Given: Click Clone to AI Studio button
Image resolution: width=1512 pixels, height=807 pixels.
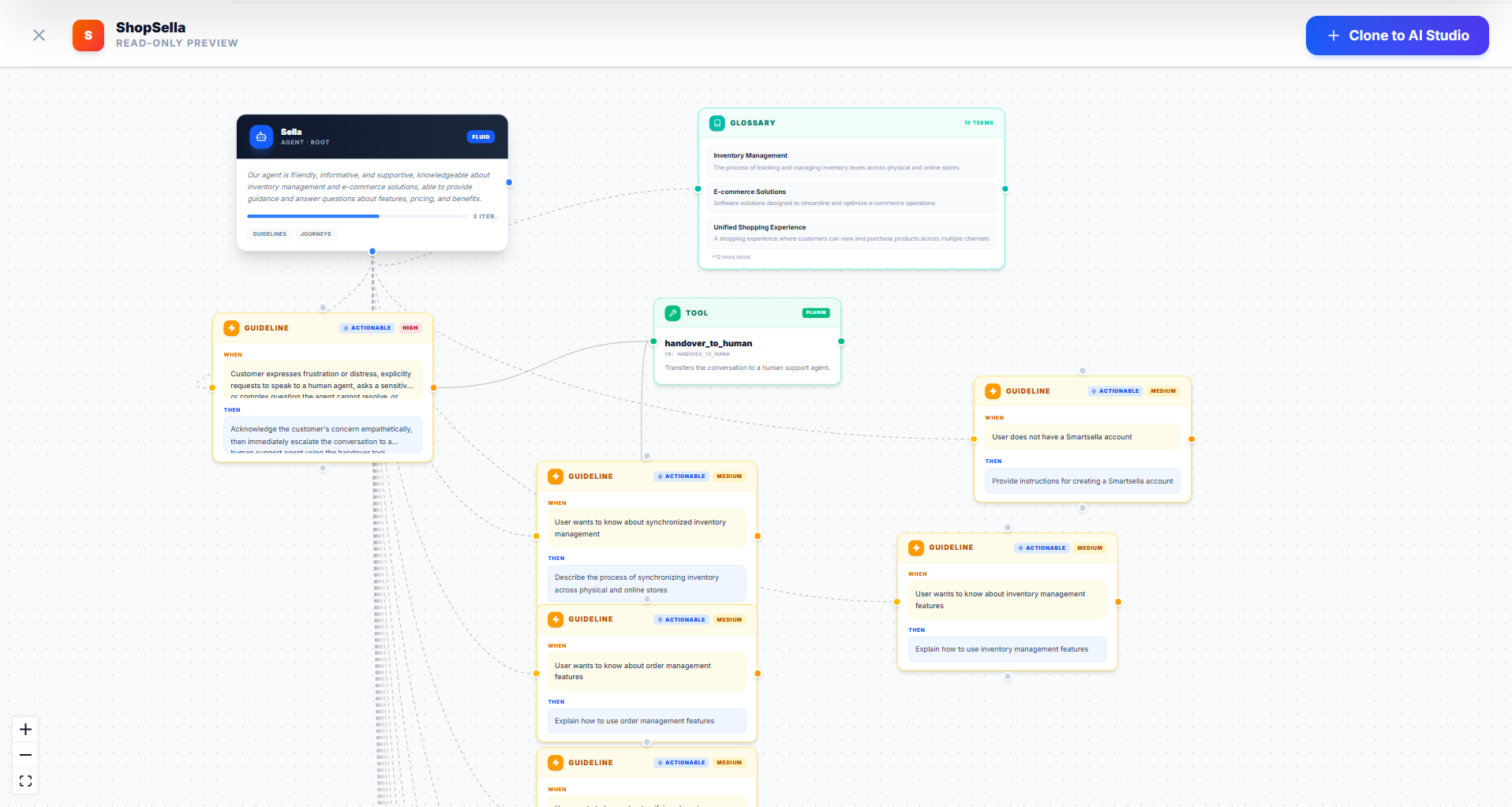Looking at the screenshot, I should pyautogui.click(x=1397, y=35).
